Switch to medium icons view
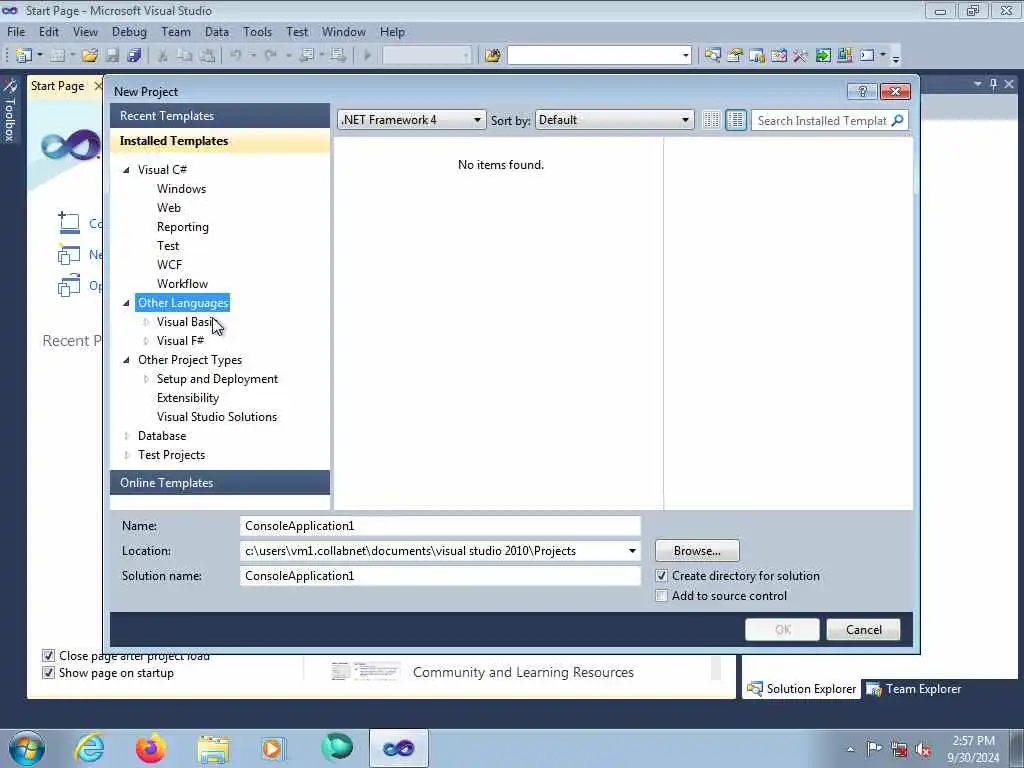The width and height of the screenshot is (1024, 768). coord(736,120)
